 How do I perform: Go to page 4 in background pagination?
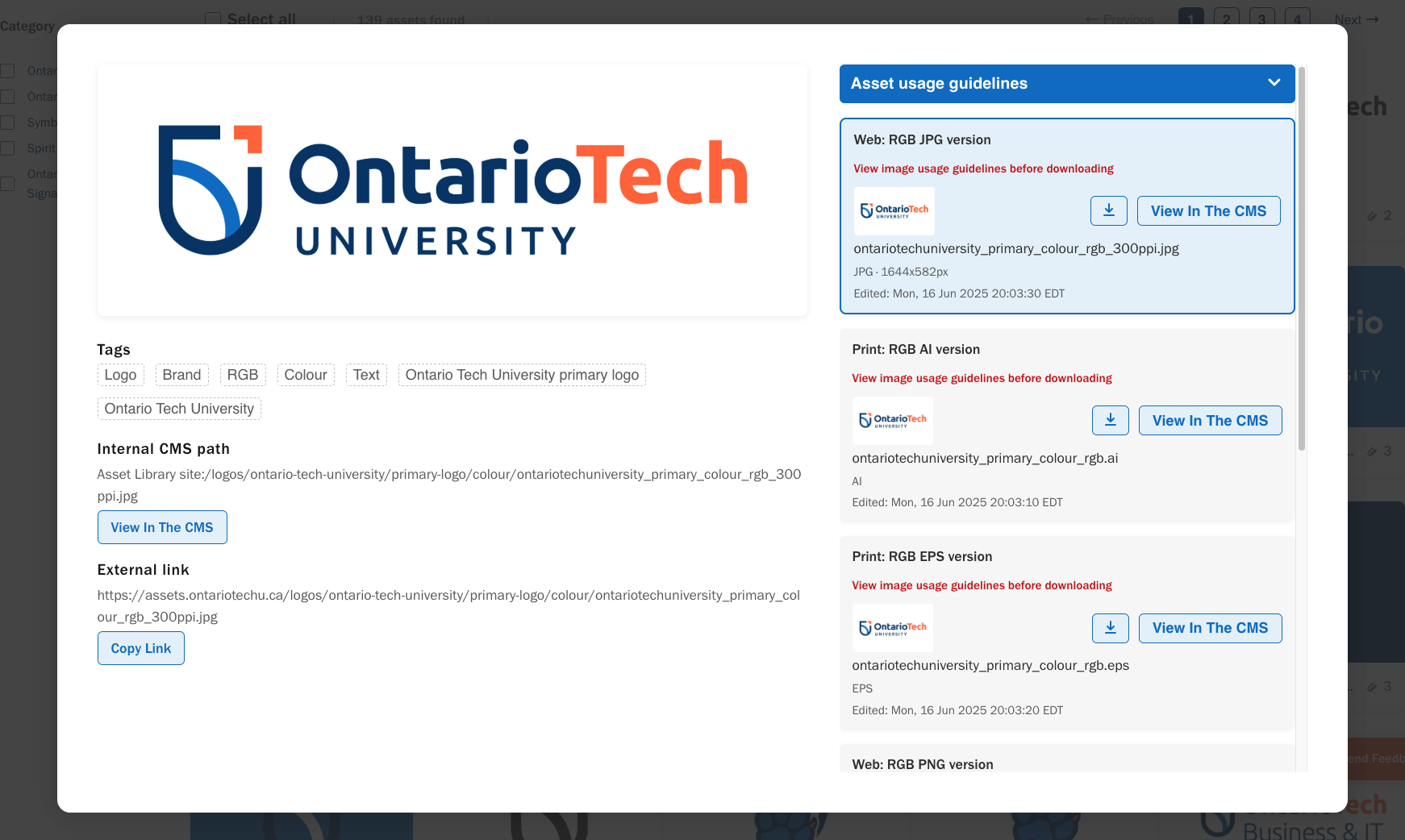[x=1298, y=19]
